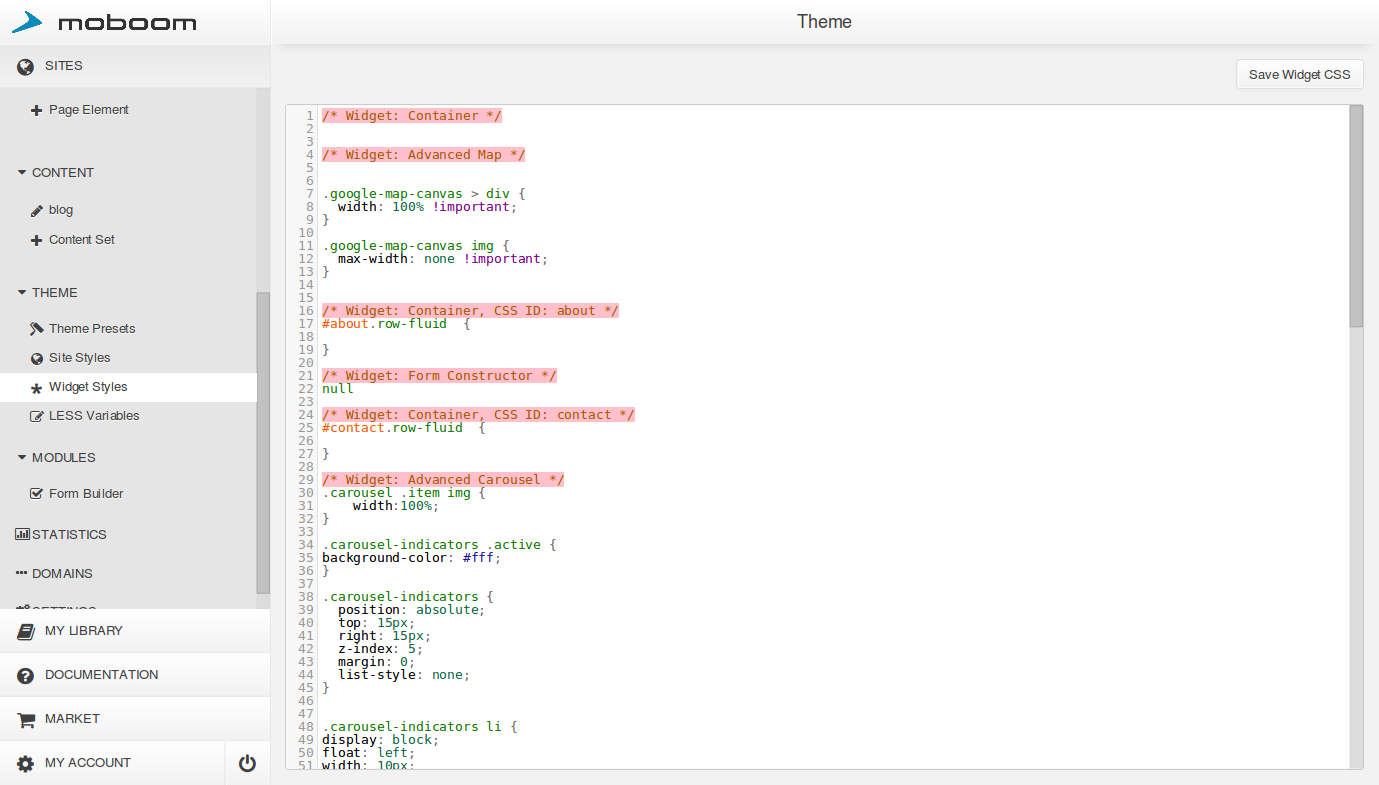Viewport: 1379px width, 785px height.
Task: Click inside code editor line 17
Action: 600,324
